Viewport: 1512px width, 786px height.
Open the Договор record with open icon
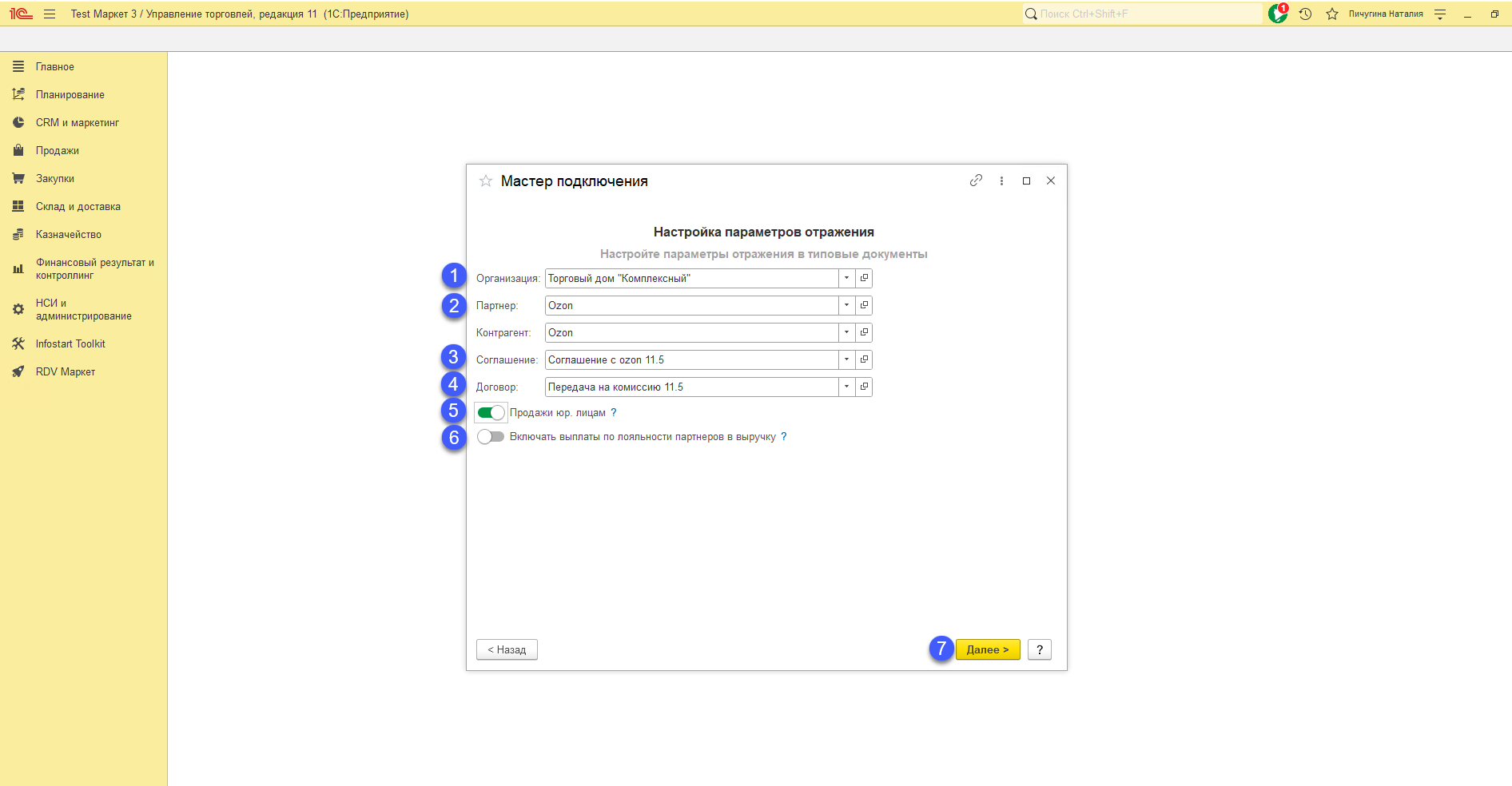tap(864, 387)
